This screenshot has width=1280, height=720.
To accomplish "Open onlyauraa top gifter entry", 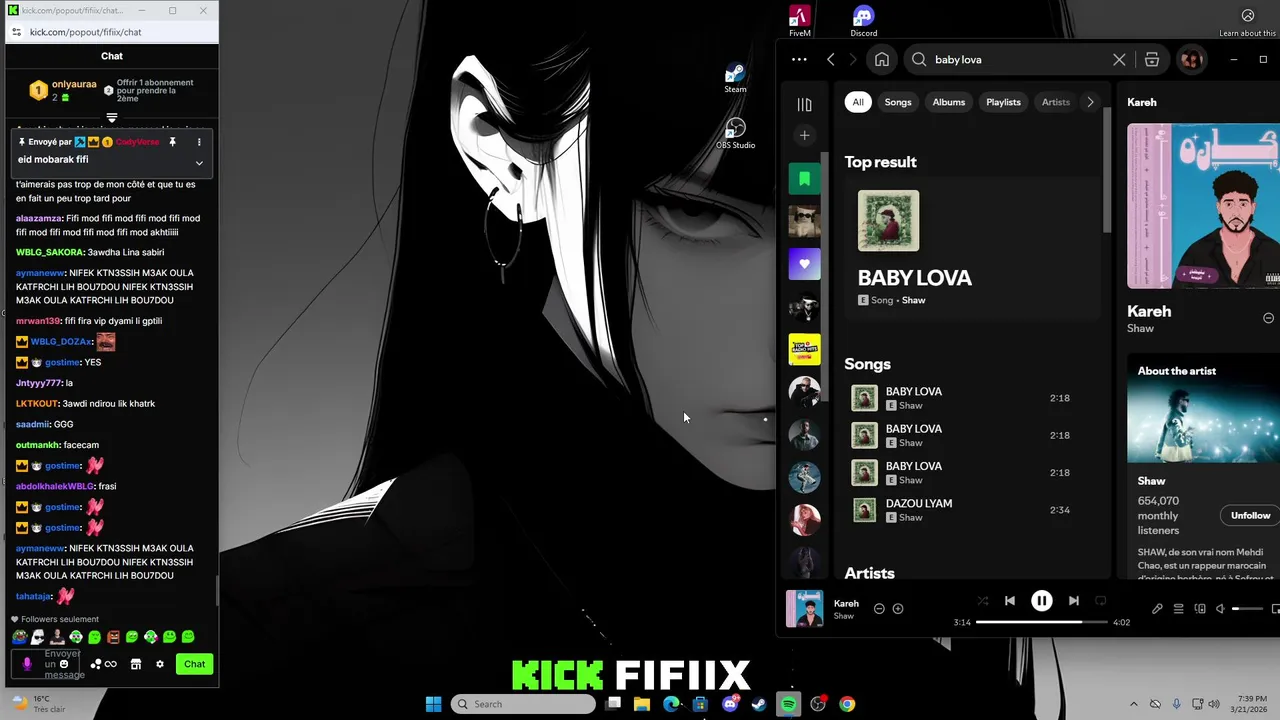I will click(63, 90).
